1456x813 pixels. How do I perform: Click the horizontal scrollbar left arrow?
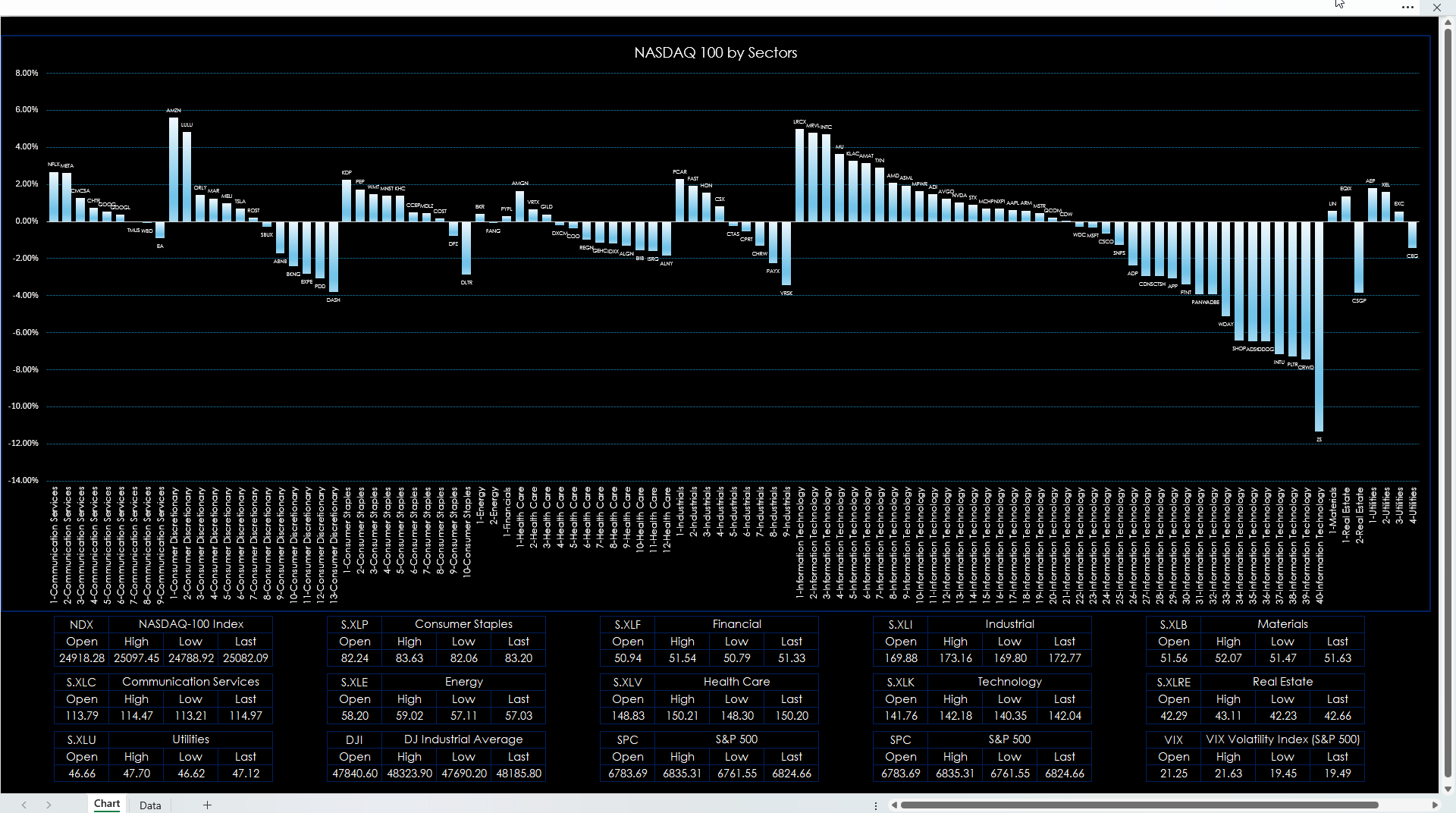click(x=895, y=805)
